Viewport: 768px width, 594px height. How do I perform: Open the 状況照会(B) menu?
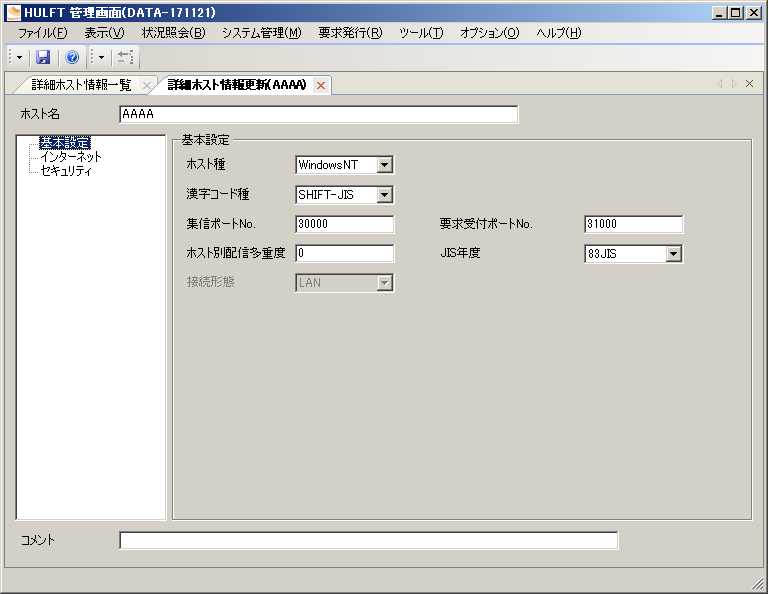173,33
